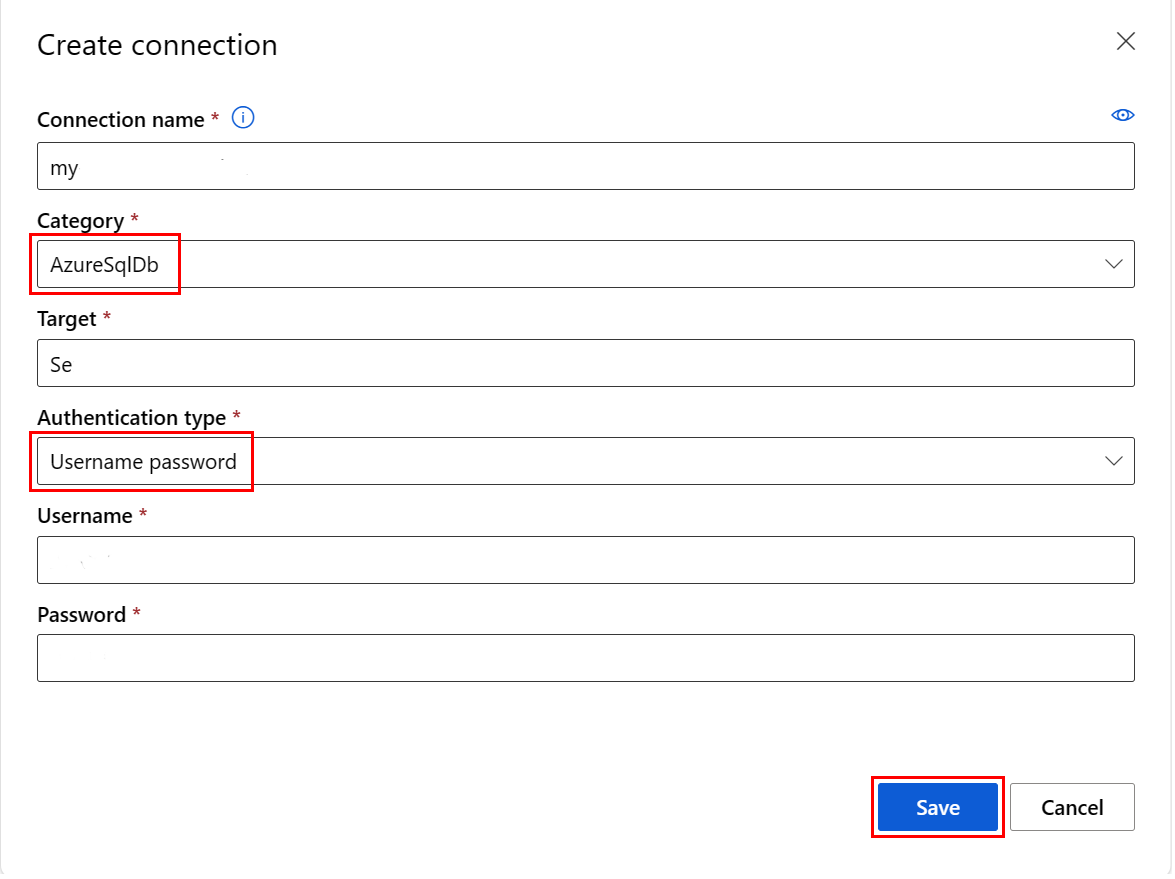The width and height of the screenshot is (1175, 879).
Task: Click the Create connection dialog title
Action: (x=157, y=46)
